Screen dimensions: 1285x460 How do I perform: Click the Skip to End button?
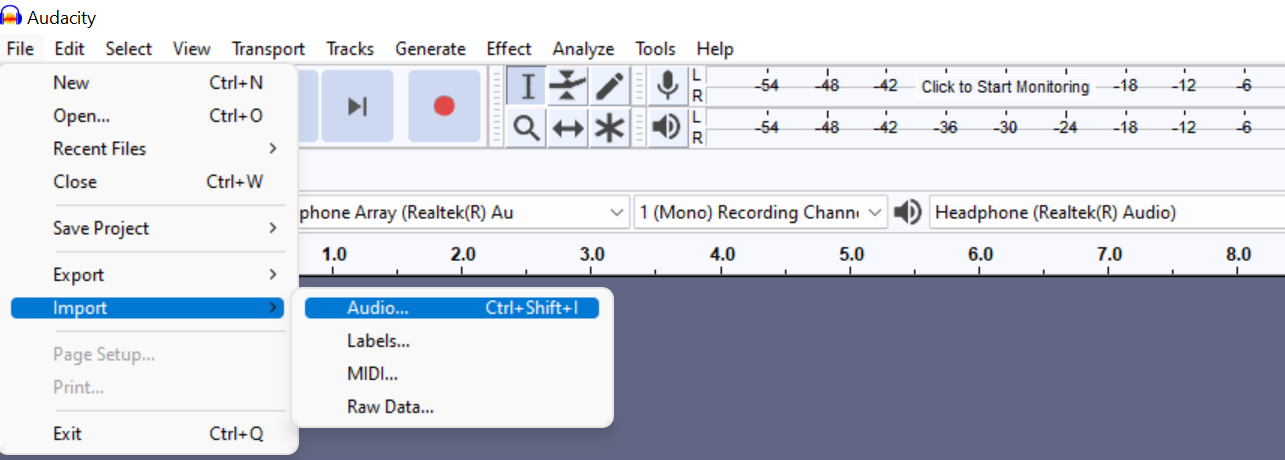357,106
